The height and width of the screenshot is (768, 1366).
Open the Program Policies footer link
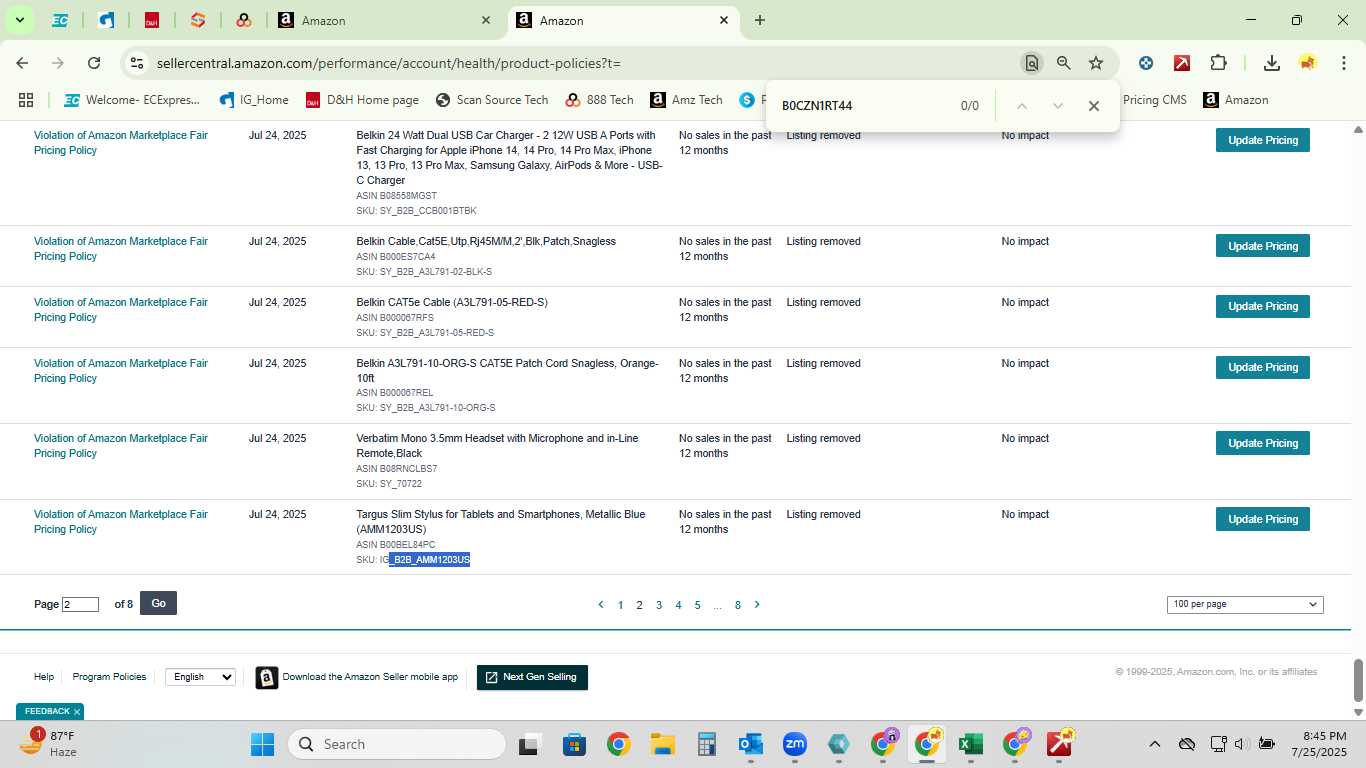pyautogui.click(x=109, y=677)
